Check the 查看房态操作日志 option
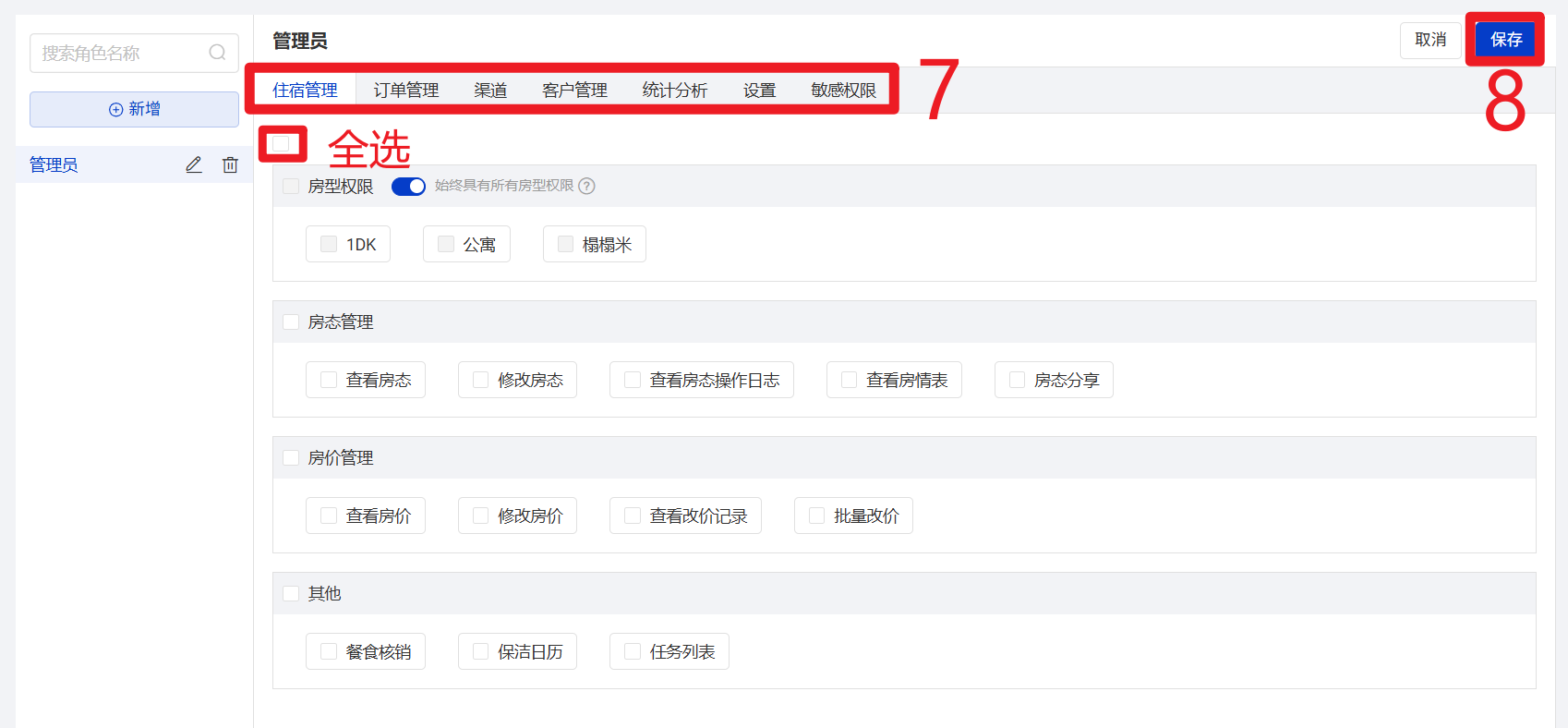The image size is (1568, 728). pos(633,380)
